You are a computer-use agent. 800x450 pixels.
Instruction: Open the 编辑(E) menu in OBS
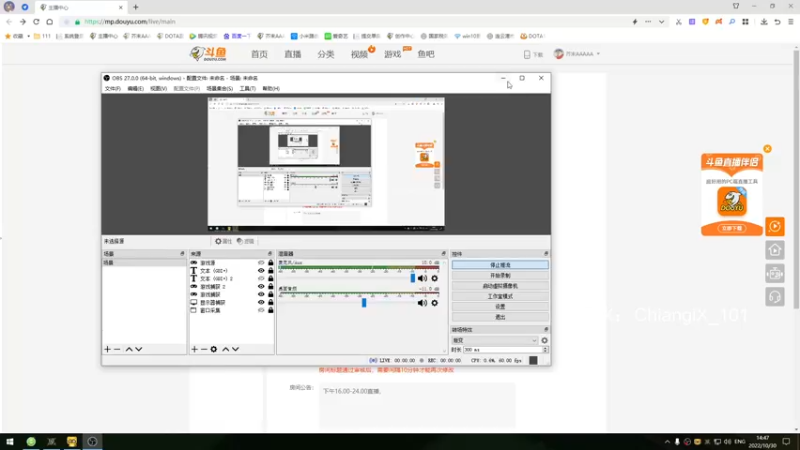(x=135, y=89)
